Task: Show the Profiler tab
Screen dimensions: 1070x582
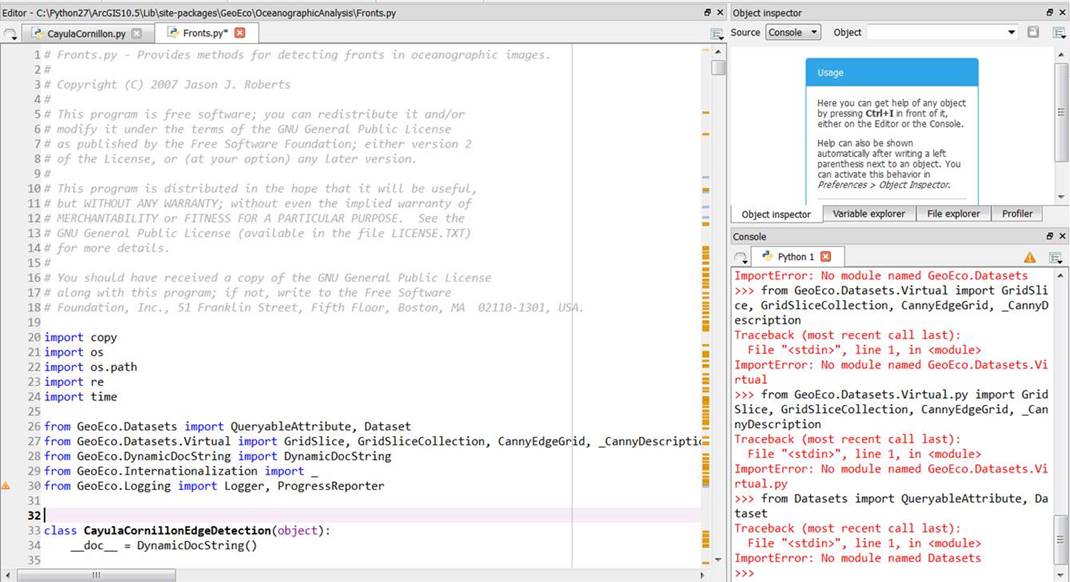Action: pyautogui.click(x=1017, y=214)
